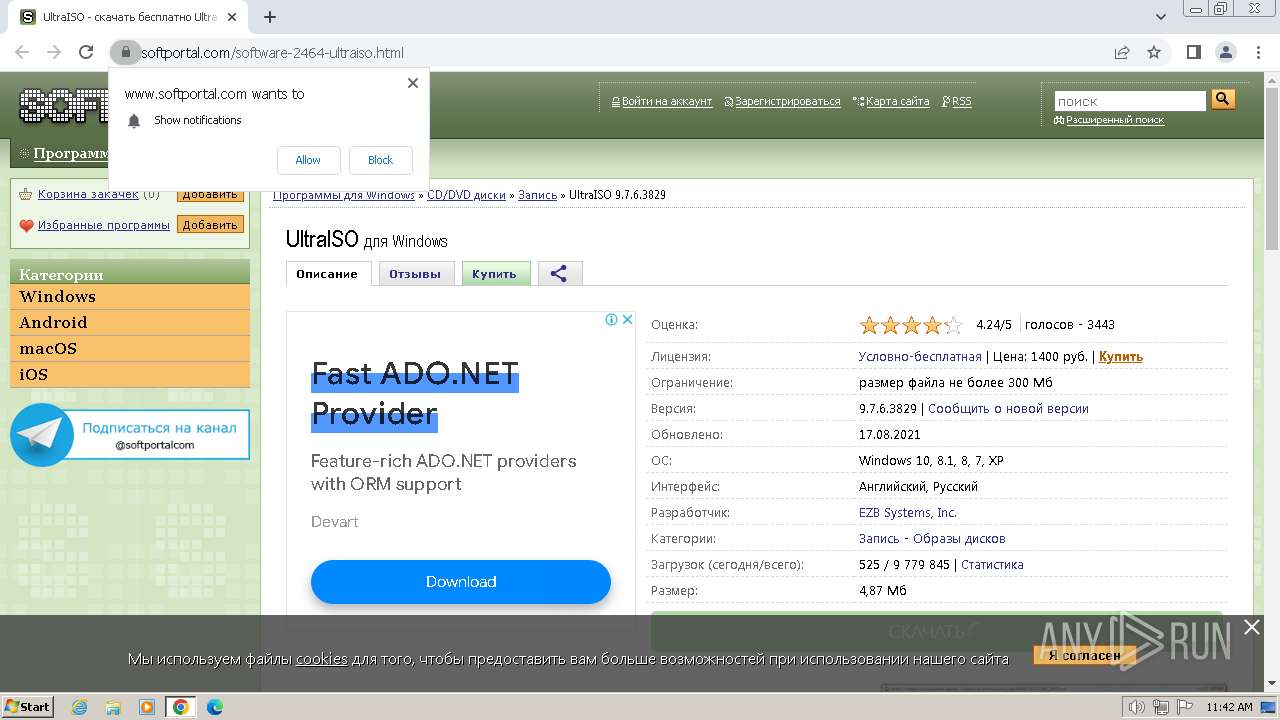Open Карта сайта link
This screenshot has width=1280, height=720.
click(x=897, y=101)
